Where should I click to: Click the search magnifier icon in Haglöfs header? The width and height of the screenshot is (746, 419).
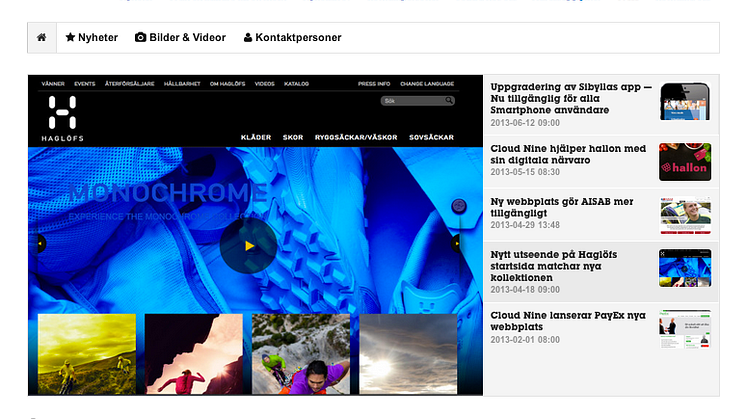click(x=449, y=100)
